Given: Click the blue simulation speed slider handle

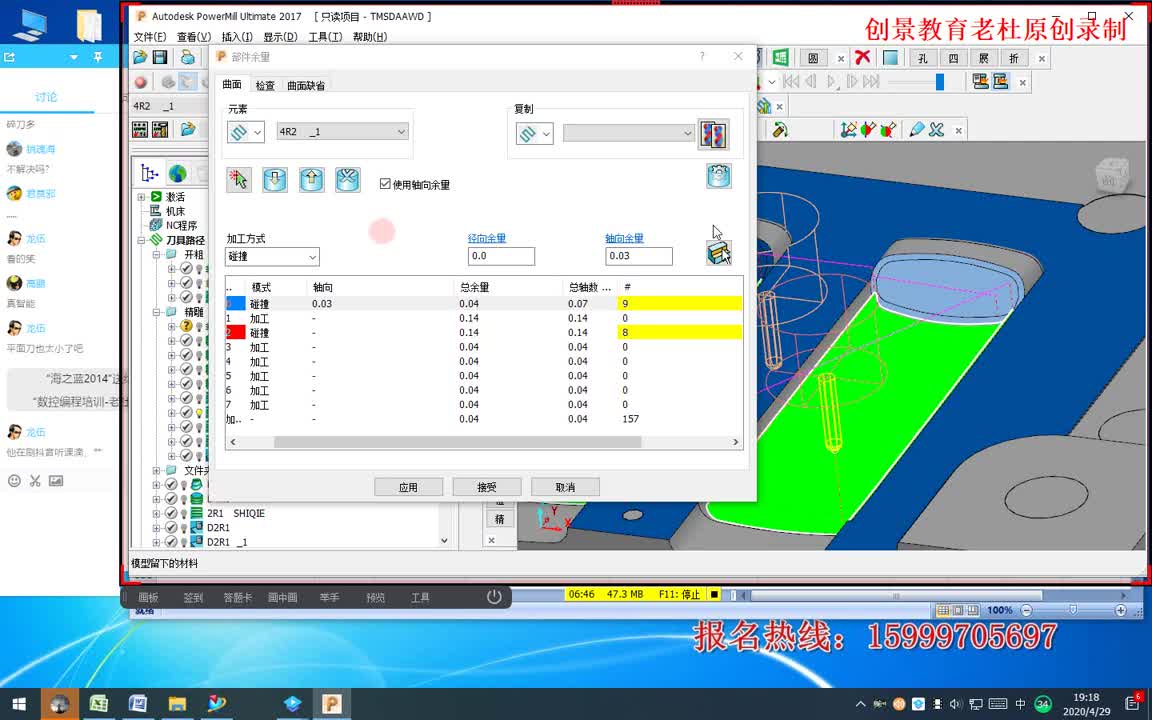Looking at the screenshot, I should click(x=939, y=82).
